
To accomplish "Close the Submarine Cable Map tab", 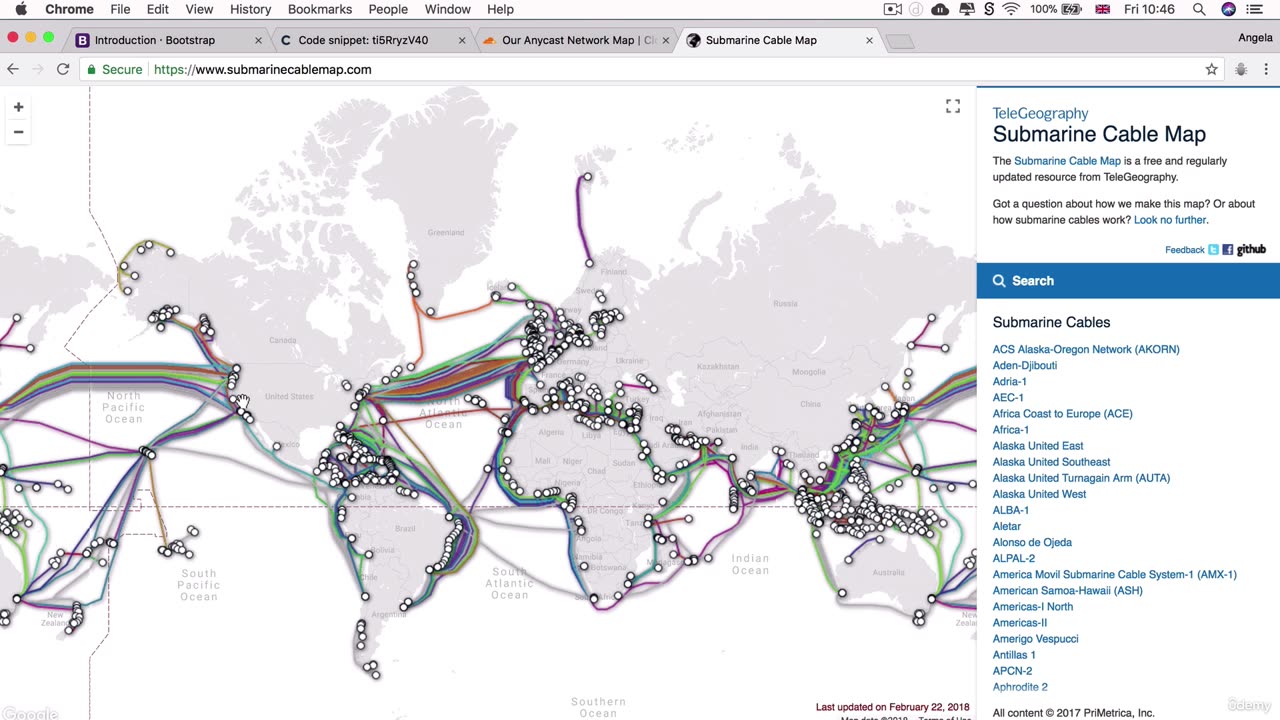I will pos(869,40).
